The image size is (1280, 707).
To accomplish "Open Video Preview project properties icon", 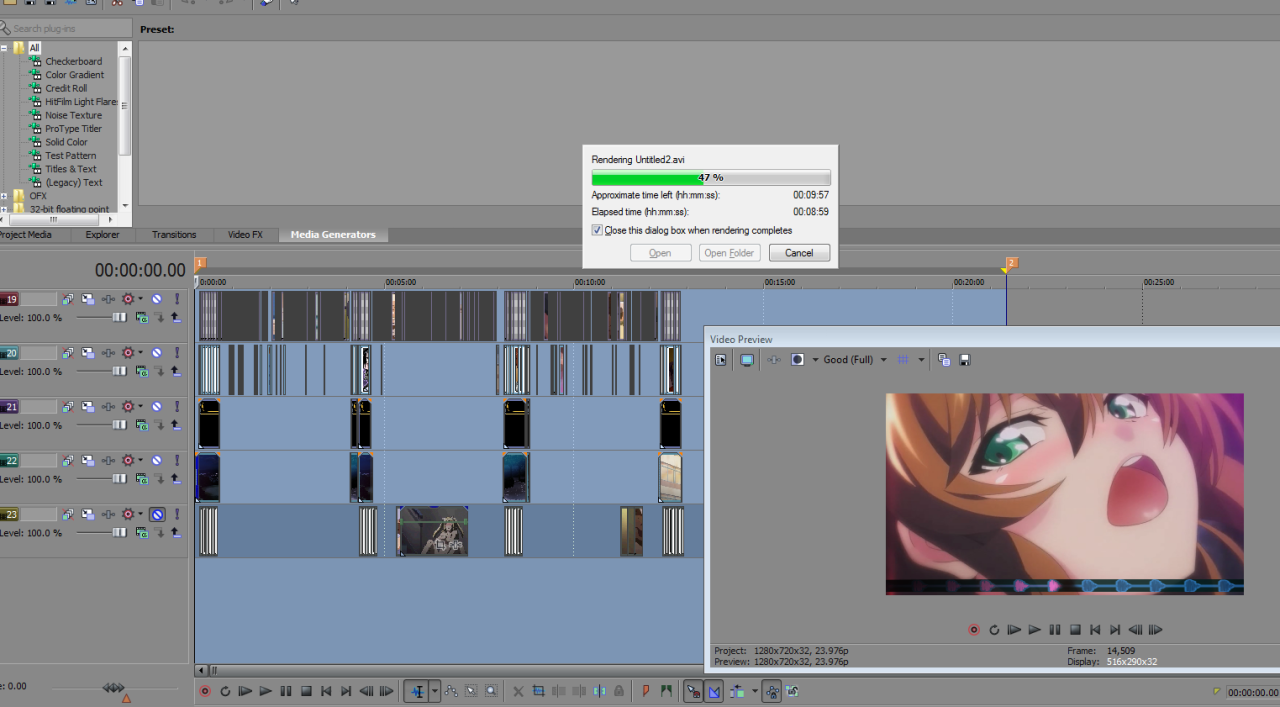I will point(720,360).
